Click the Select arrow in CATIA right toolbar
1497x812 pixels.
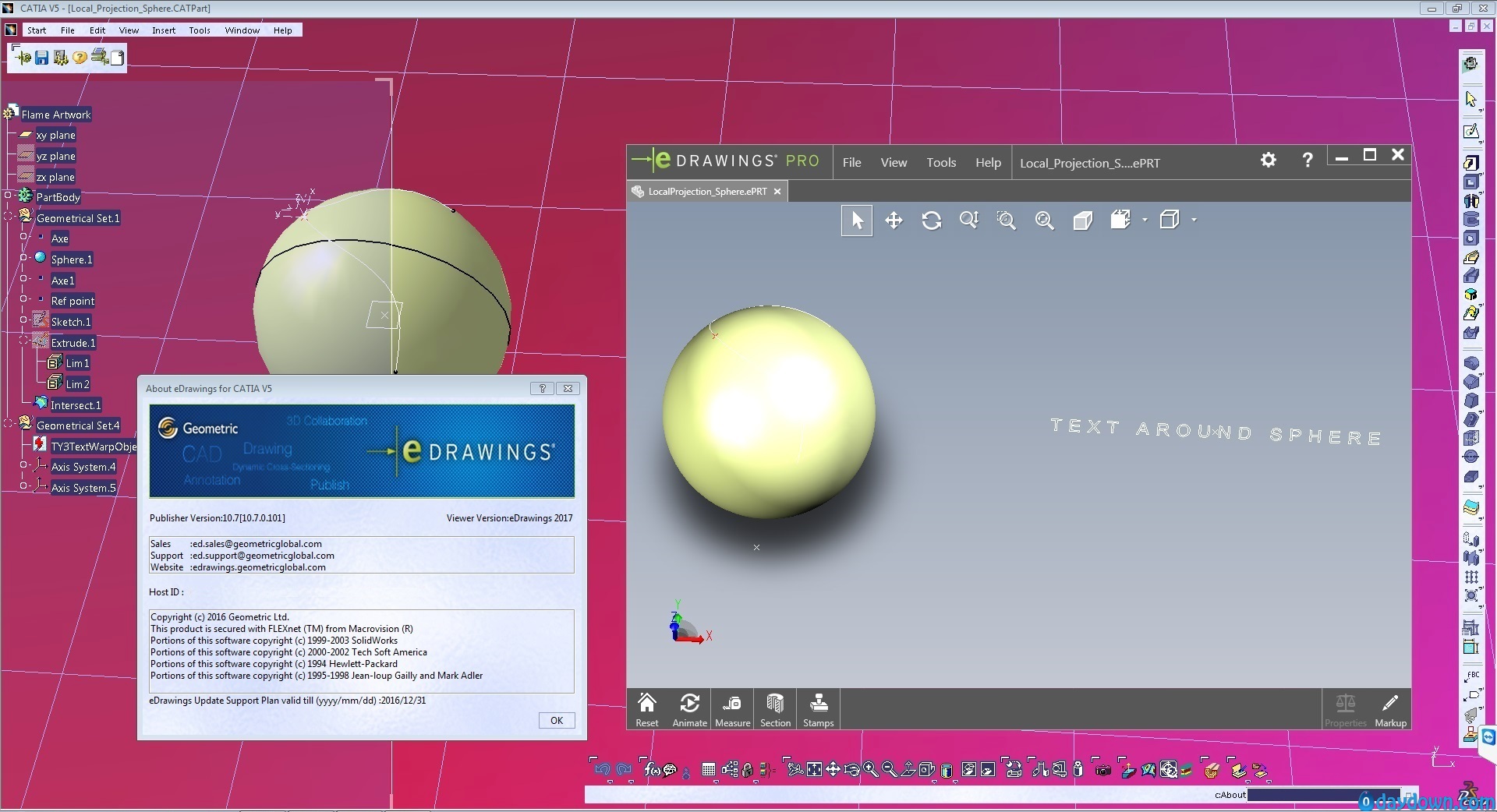1471,99
